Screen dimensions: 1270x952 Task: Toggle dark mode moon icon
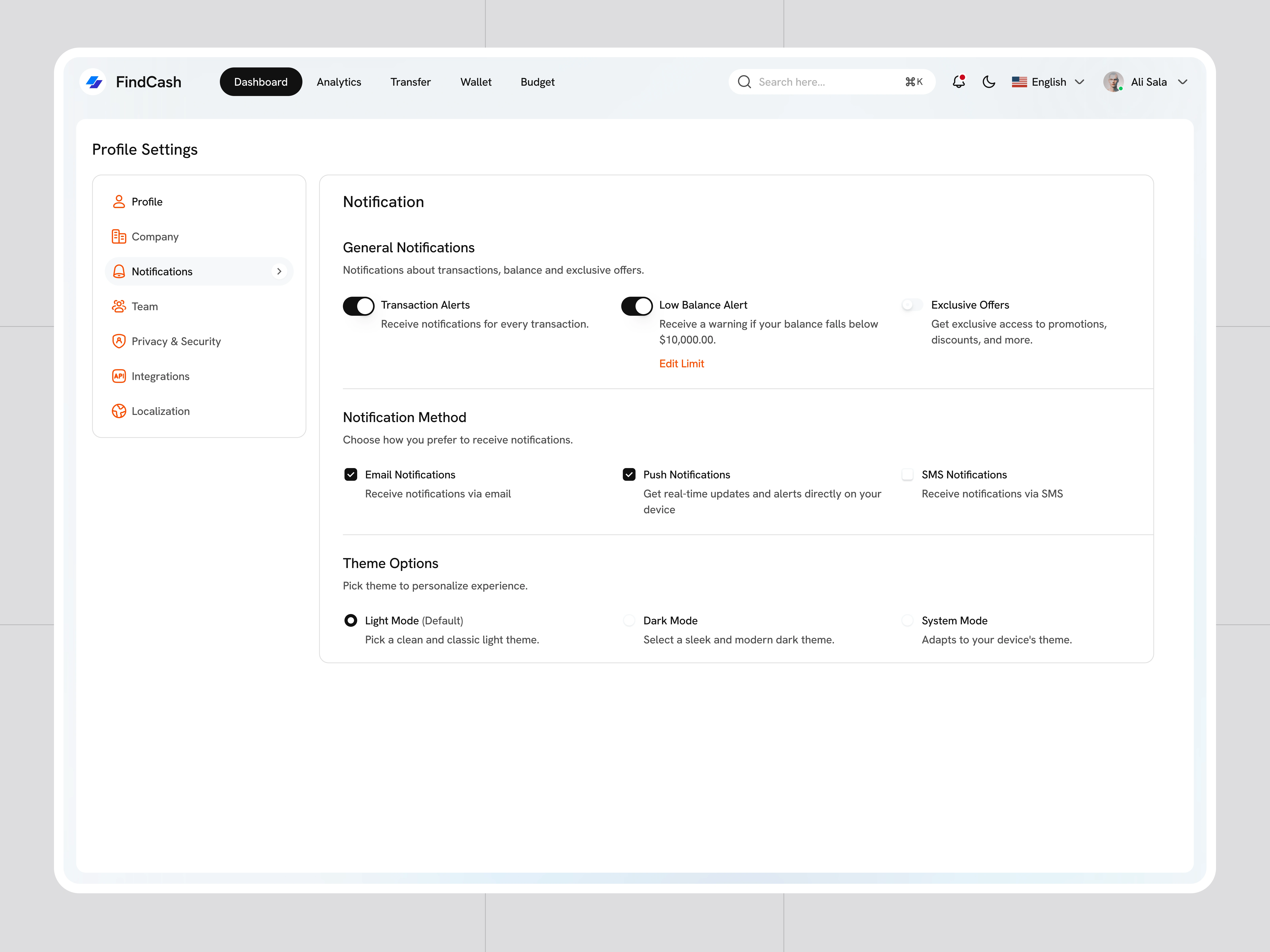[x=989, y=82]
